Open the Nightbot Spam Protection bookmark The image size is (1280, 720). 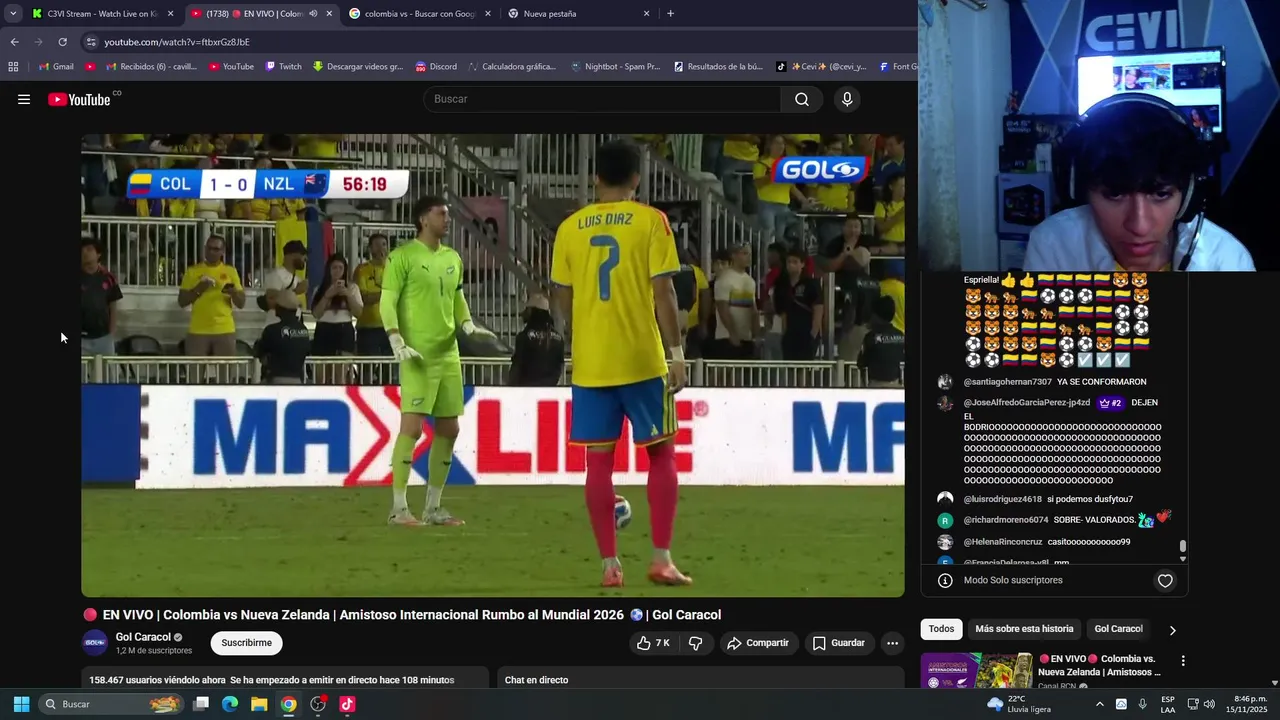coord(614,67)
